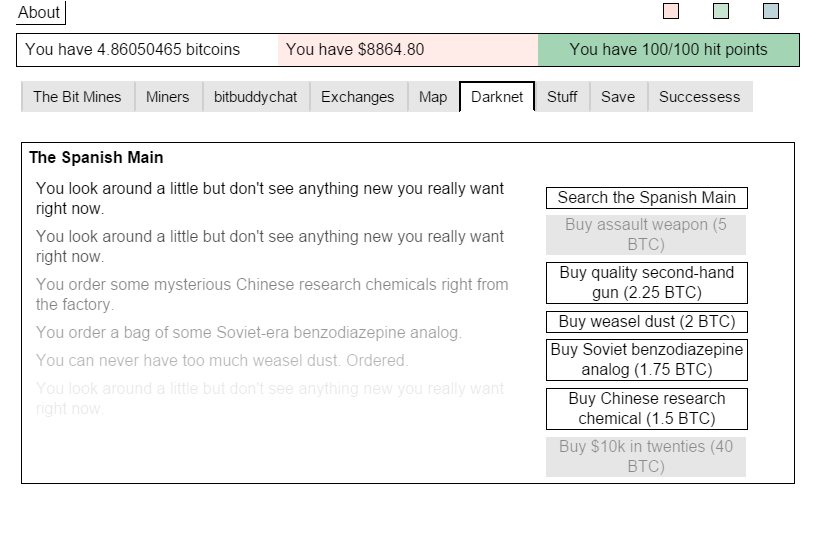Viewport: 832px width, 538px height.
Task: Click Search the Spanish Main button
Action: pyautogui.click(x=647, y=198)
